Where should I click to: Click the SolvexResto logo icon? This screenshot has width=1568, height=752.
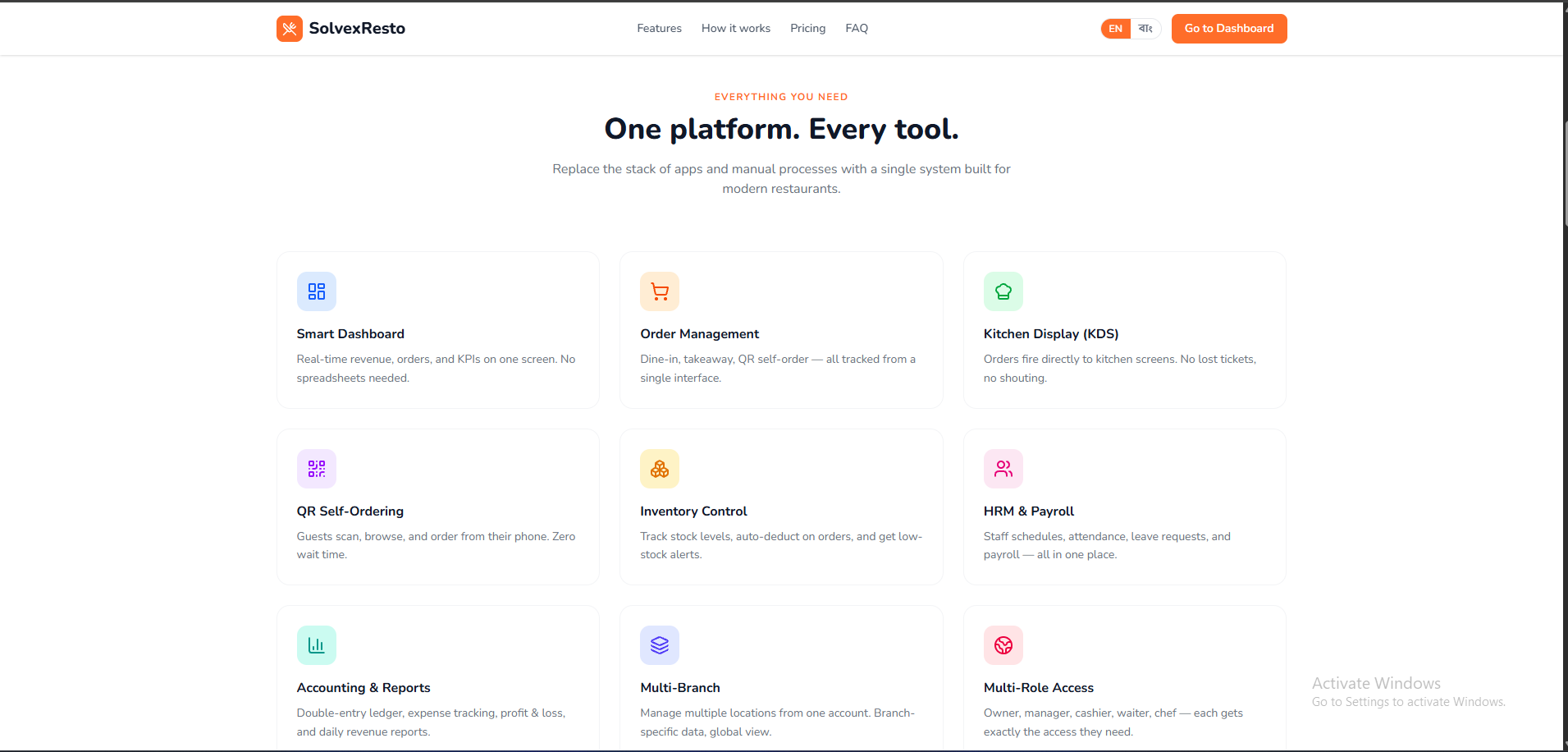click(289, 29)
